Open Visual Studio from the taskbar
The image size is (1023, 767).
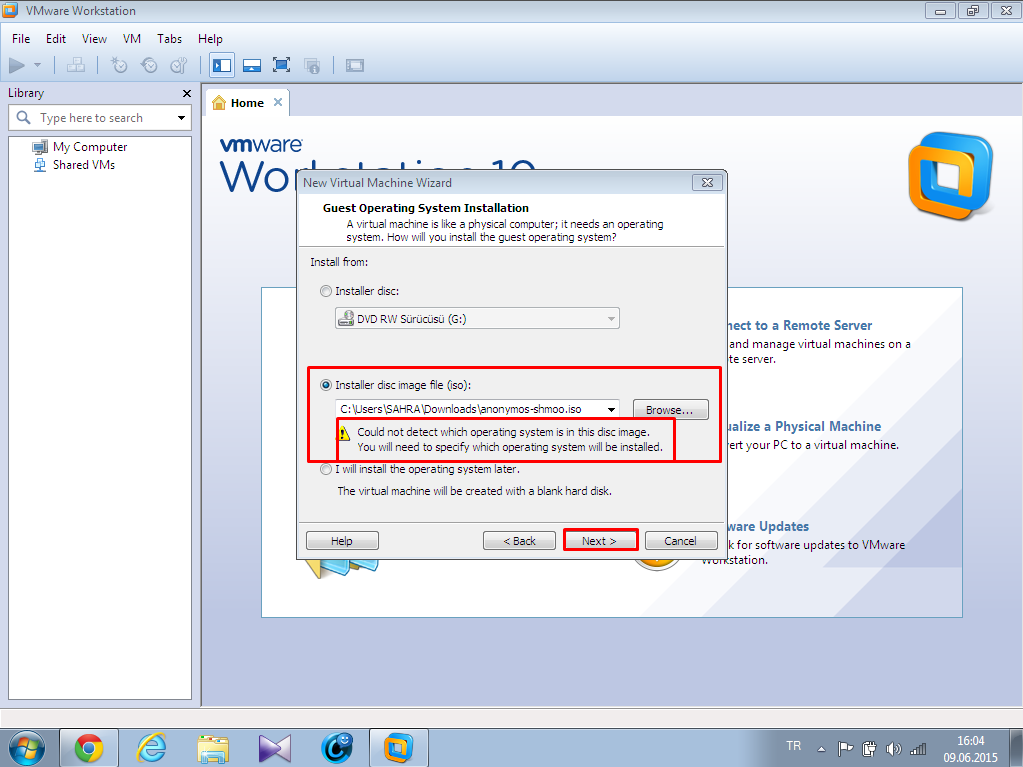275,748
